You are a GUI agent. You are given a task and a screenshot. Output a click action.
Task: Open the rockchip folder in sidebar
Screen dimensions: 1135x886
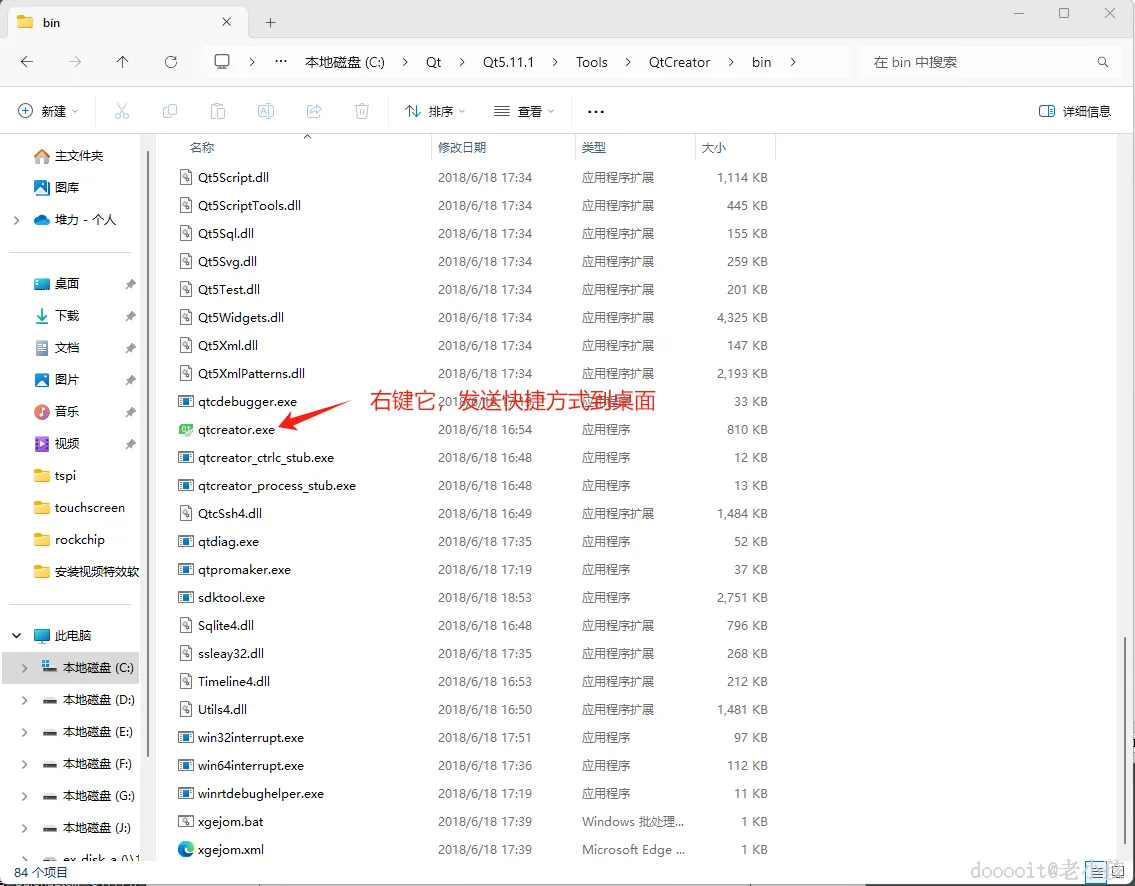click(x=69, y=539)
